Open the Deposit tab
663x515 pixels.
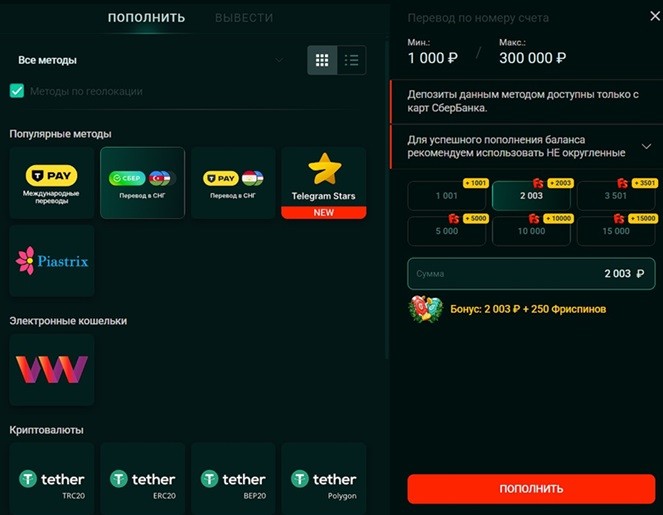[x=146, y=17]
